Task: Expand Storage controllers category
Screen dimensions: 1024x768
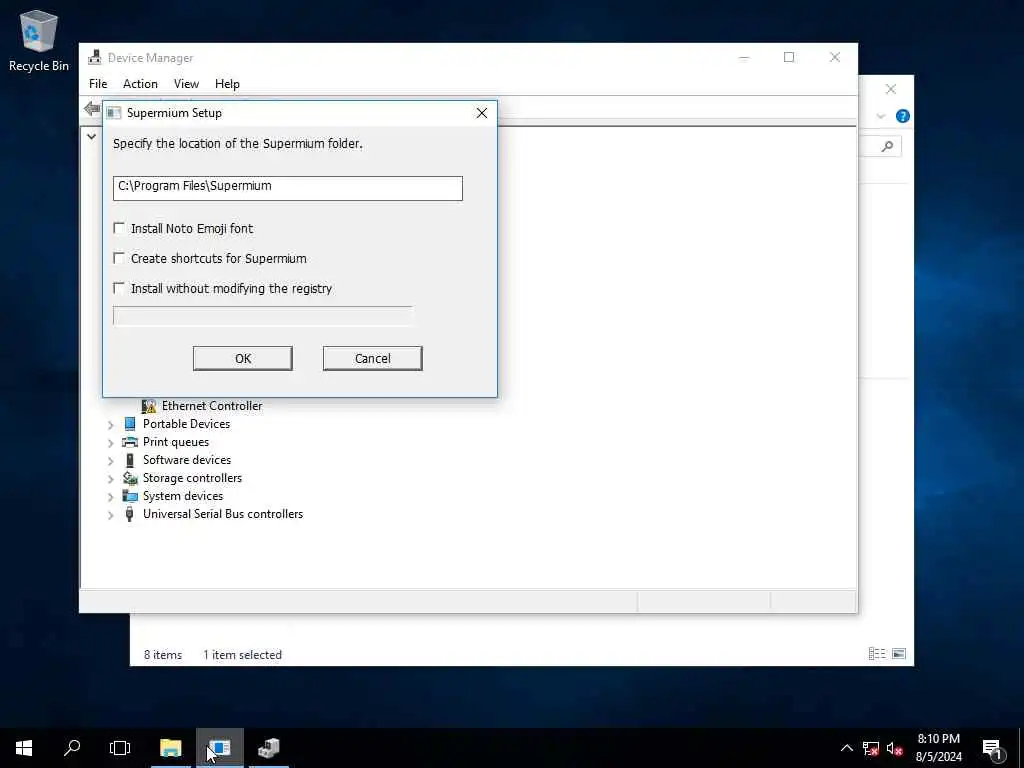Action: (110, 479)
